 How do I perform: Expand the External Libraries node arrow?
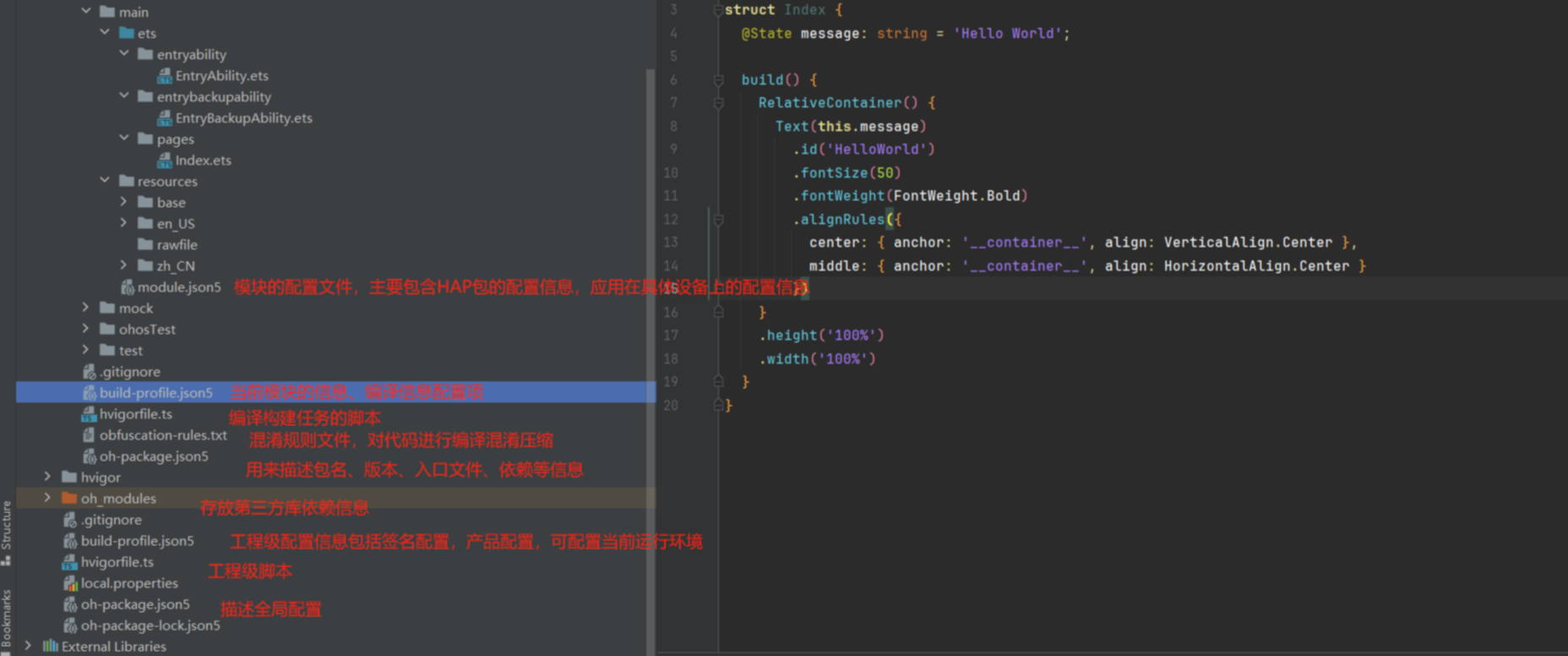pos(28,645)
